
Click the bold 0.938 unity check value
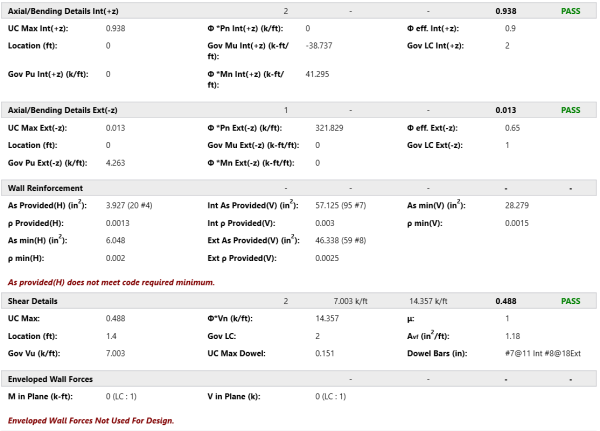[x=505, y=11]
